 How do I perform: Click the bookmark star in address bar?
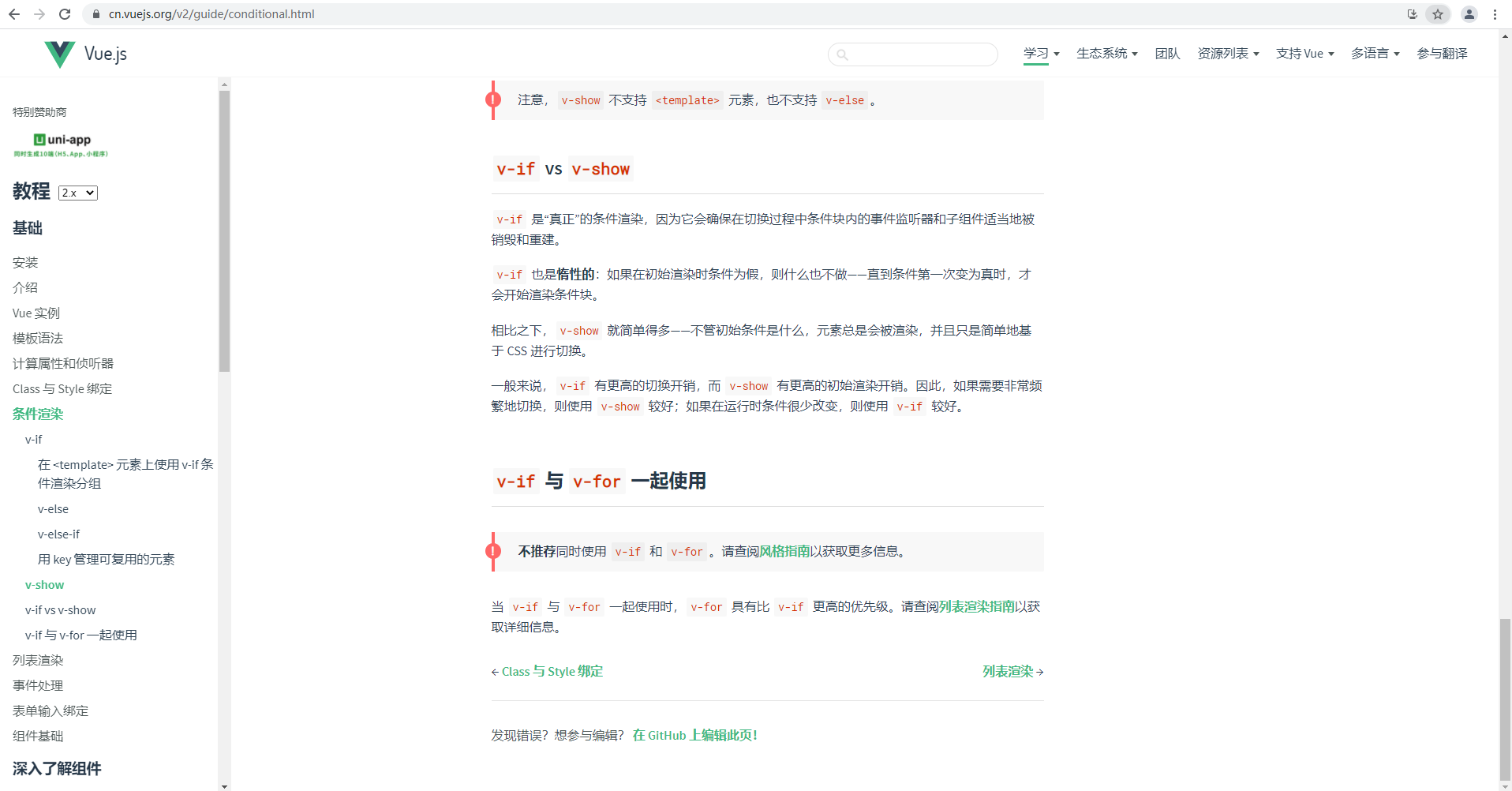[x=1438, y=14]
